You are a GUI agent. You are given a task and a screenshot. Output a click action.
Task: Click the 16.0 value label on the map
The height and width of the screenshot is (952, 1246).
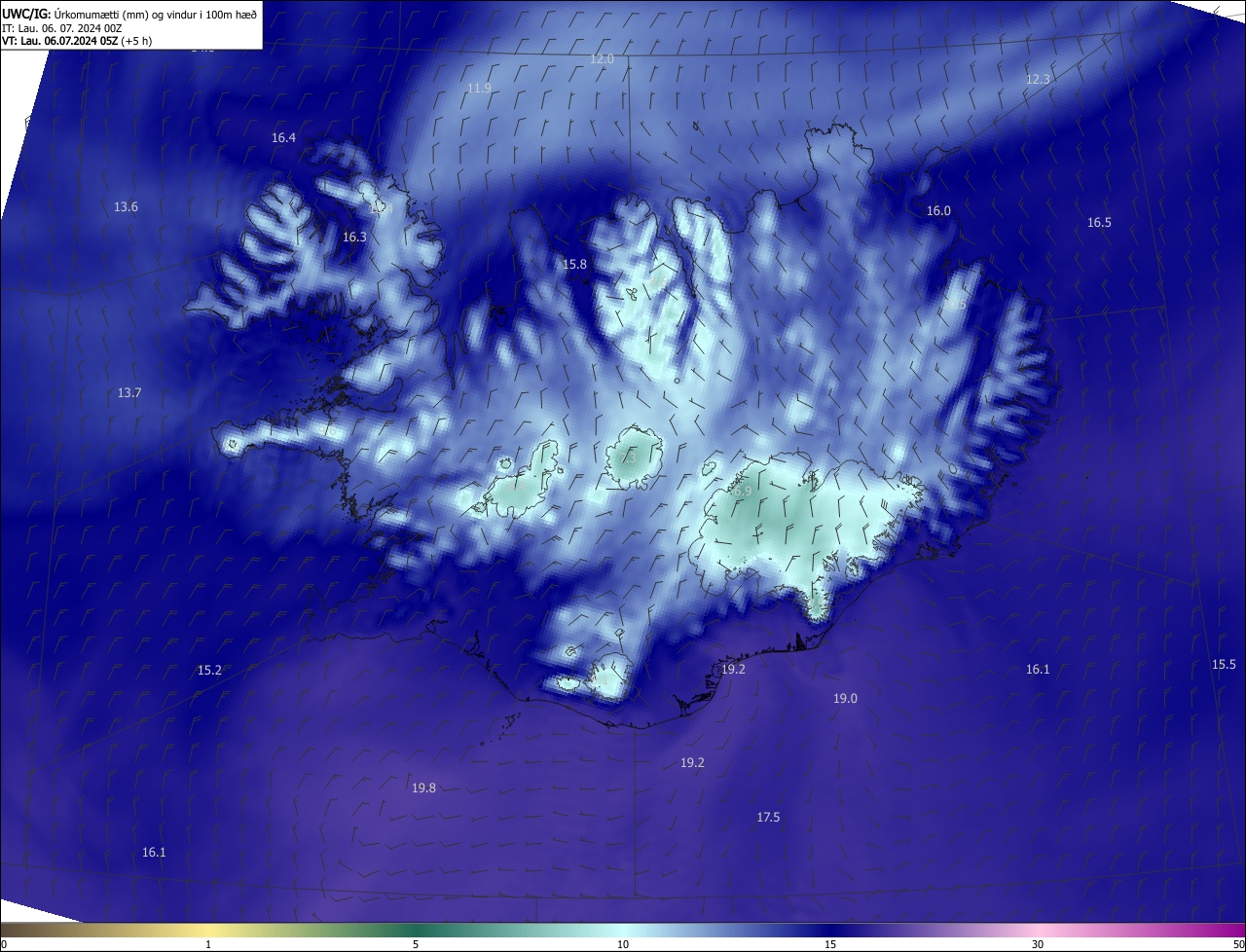(x=938, y=211)
